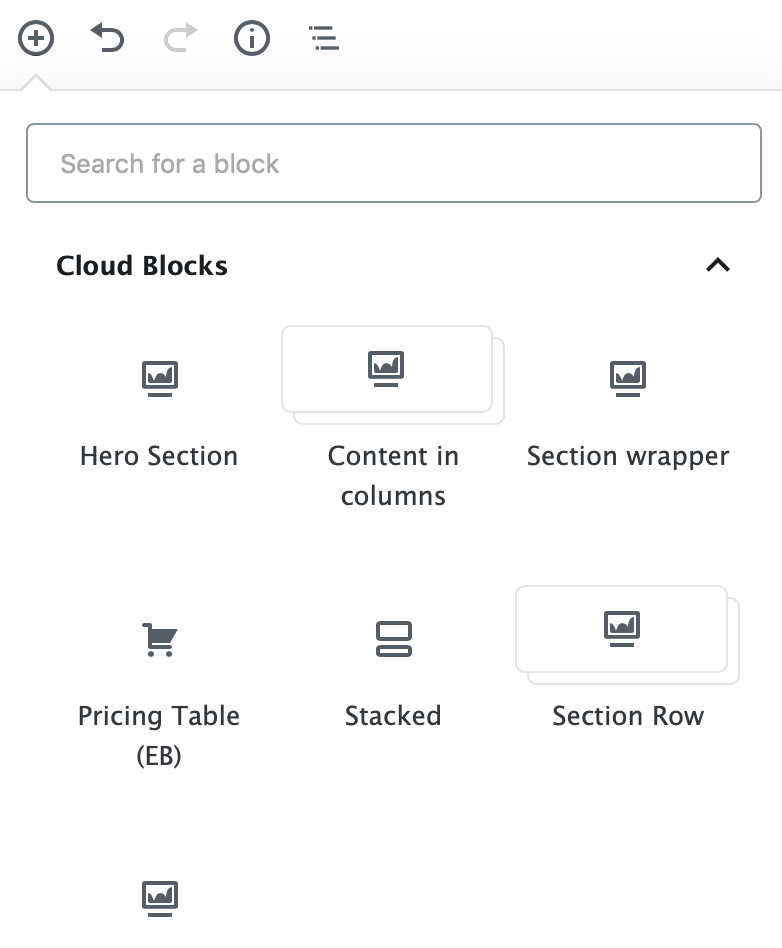Insert the Section wrapper block icon
The width and height of the screenshot is (782, 948).
(x=628, y=378)
